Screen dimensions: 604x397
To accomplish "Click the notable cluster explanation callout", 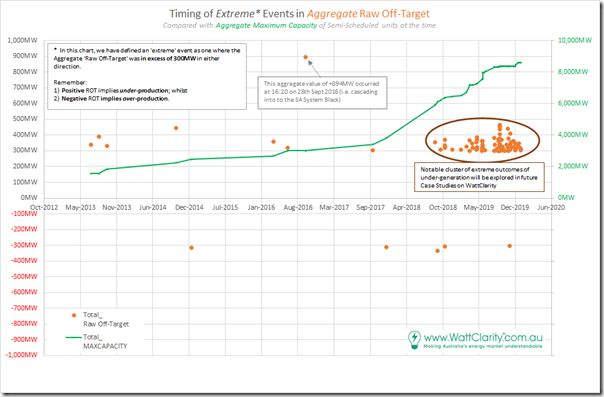I will [479, 177].
